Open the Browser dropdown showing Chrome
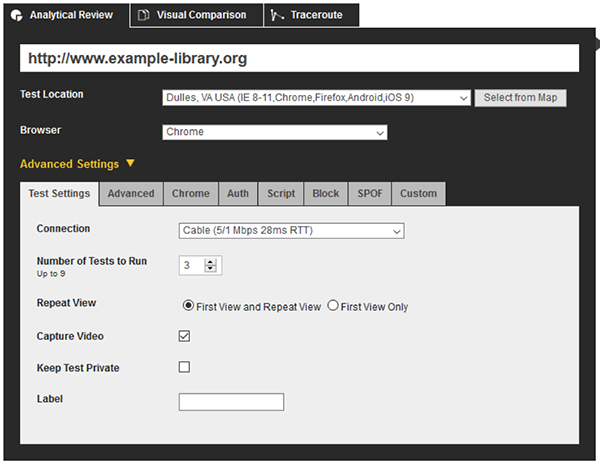The height and width of the screenshot is (465, 600). coord(275,132)
